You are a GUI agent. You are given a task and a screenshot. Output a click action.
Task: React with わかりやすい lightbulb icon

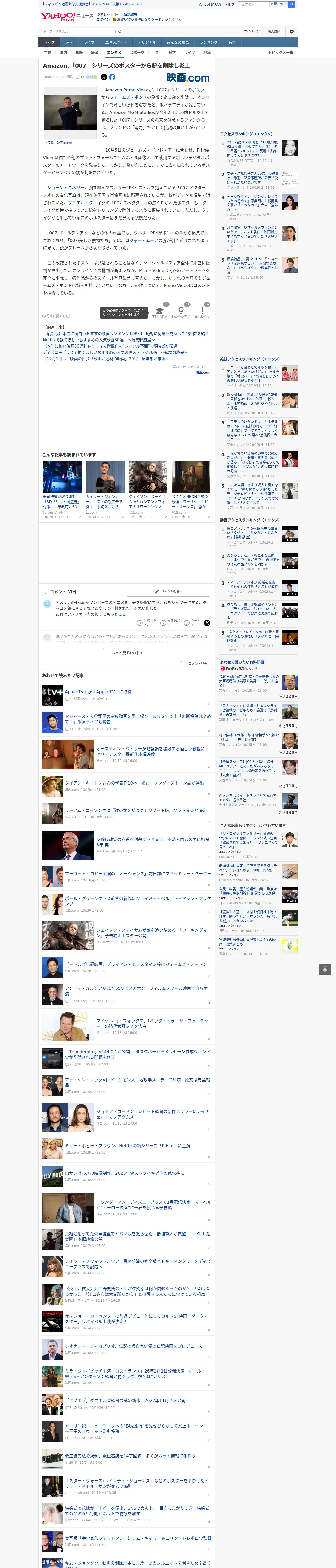[x=181, y=311]
